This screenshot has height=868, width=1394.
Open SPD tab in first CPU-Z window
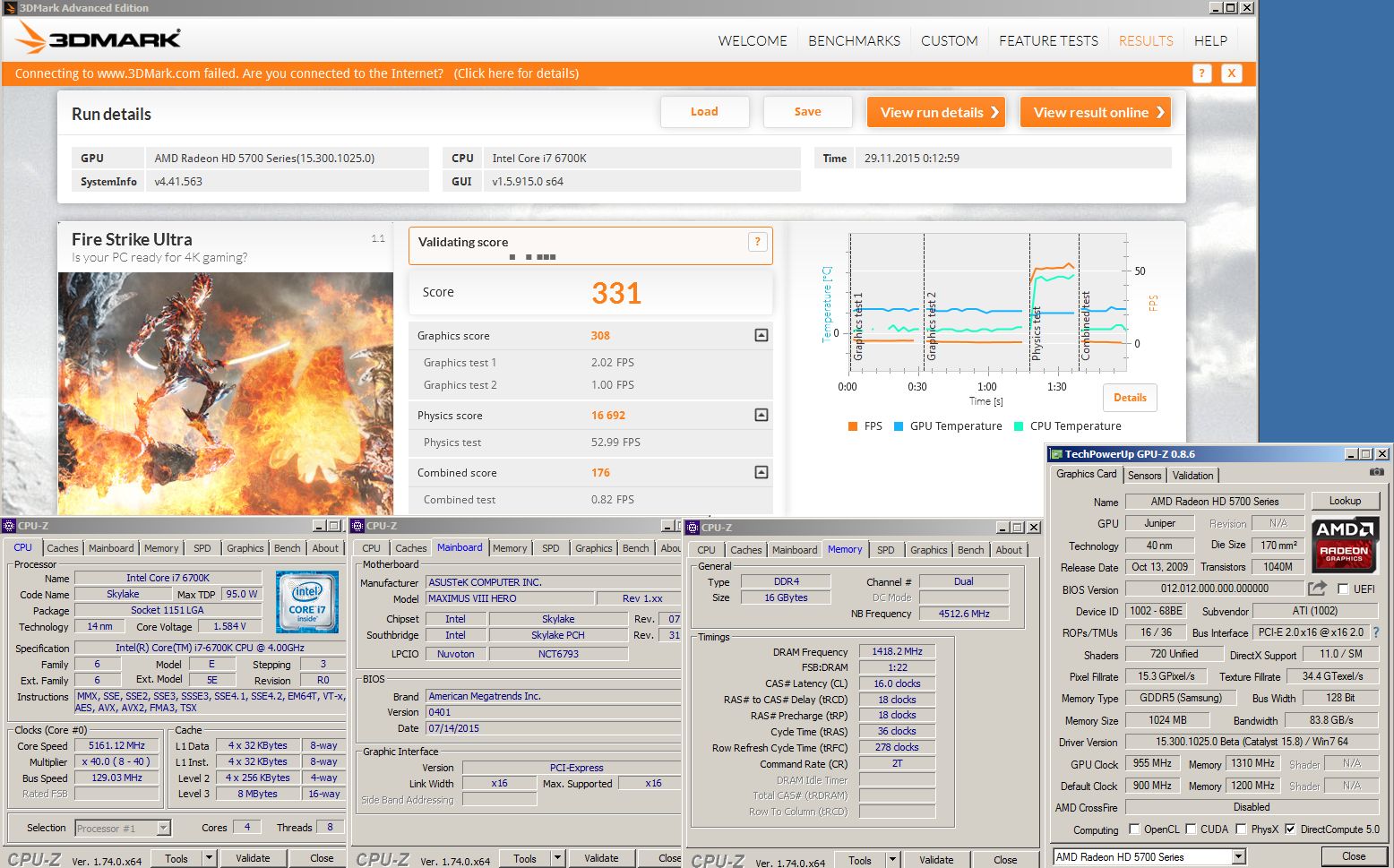pos(202,548)
